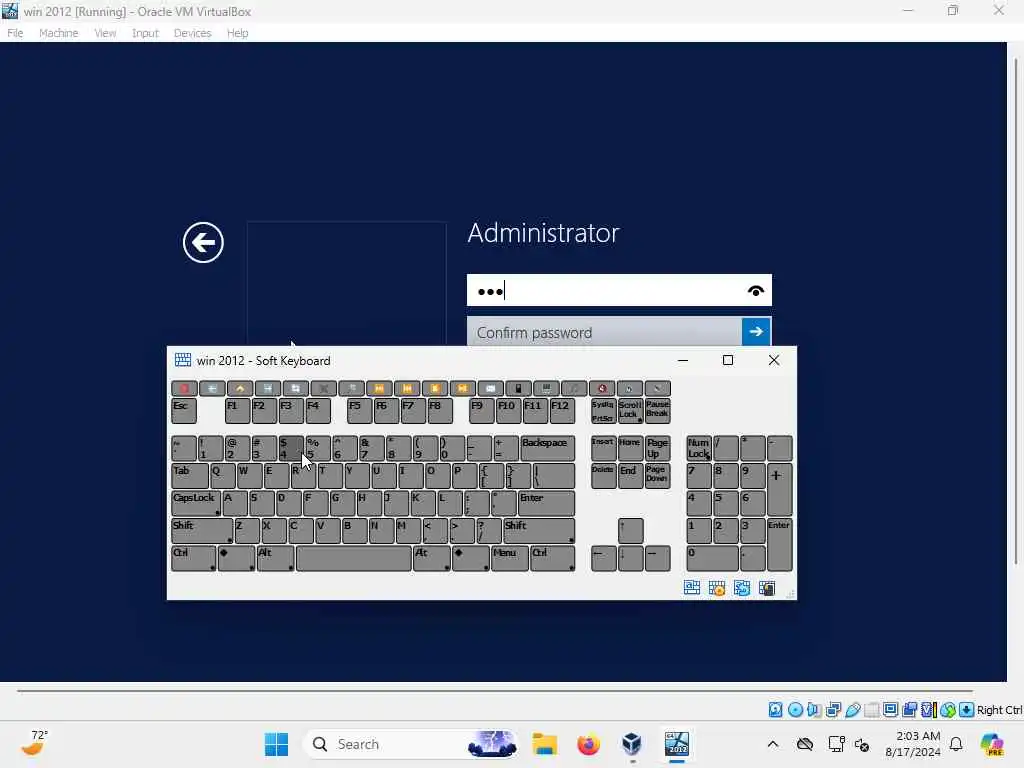The image size is (1024, 768).
Task: Click VirtualBox network adapters indicator
Action: pos(833,709)
